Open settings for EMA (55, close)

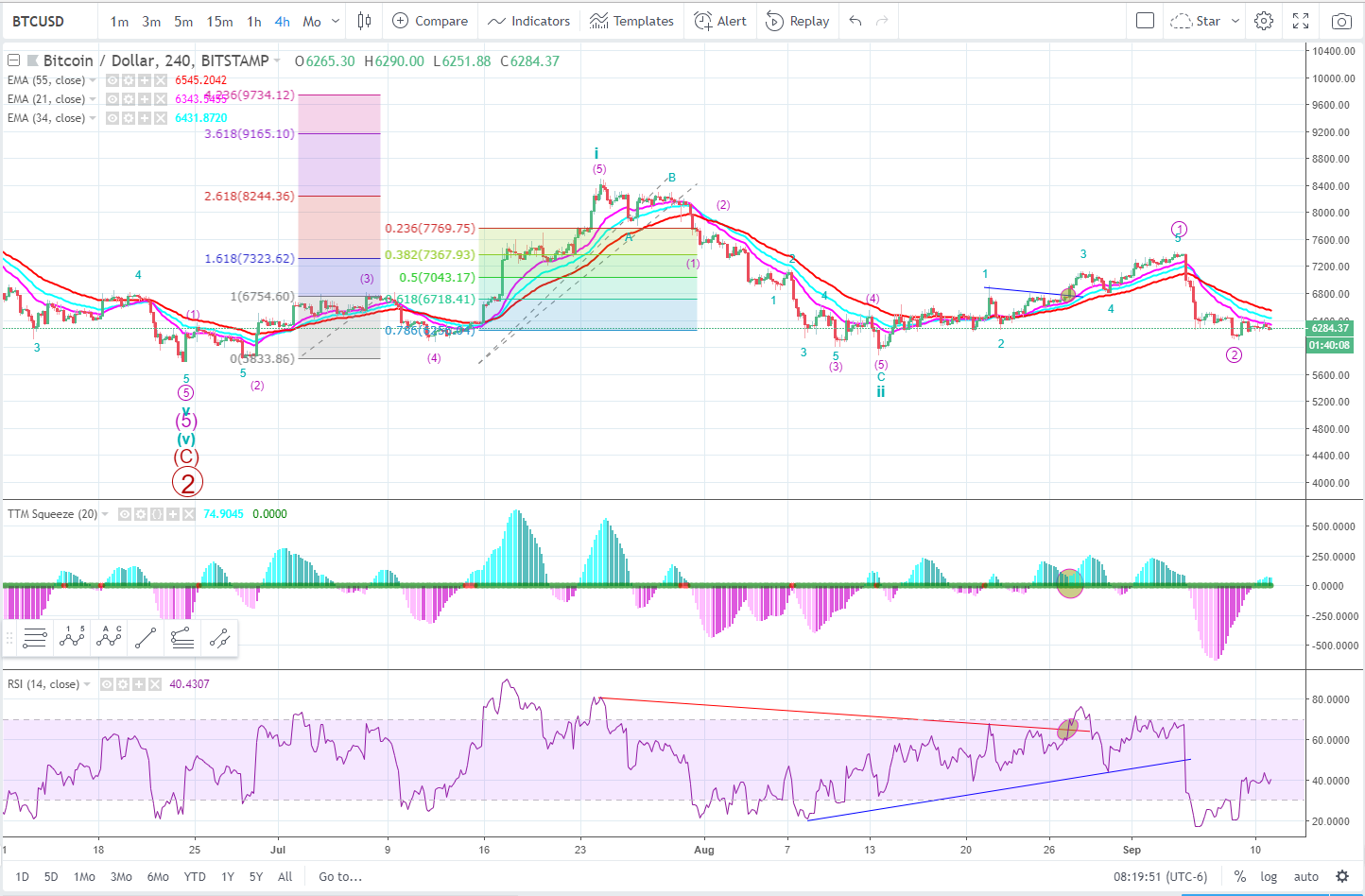[129, 80]
